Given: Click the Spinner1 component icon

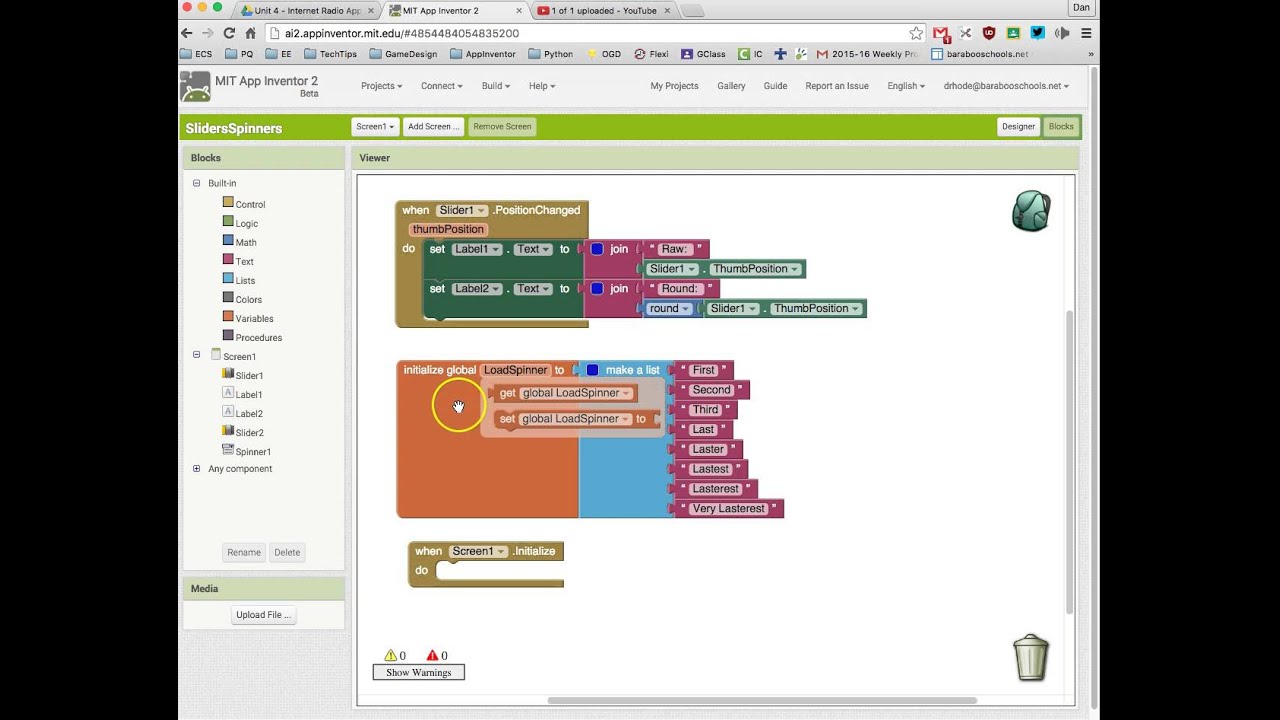Looking at the screenshot, I should [x=228, y=450].
